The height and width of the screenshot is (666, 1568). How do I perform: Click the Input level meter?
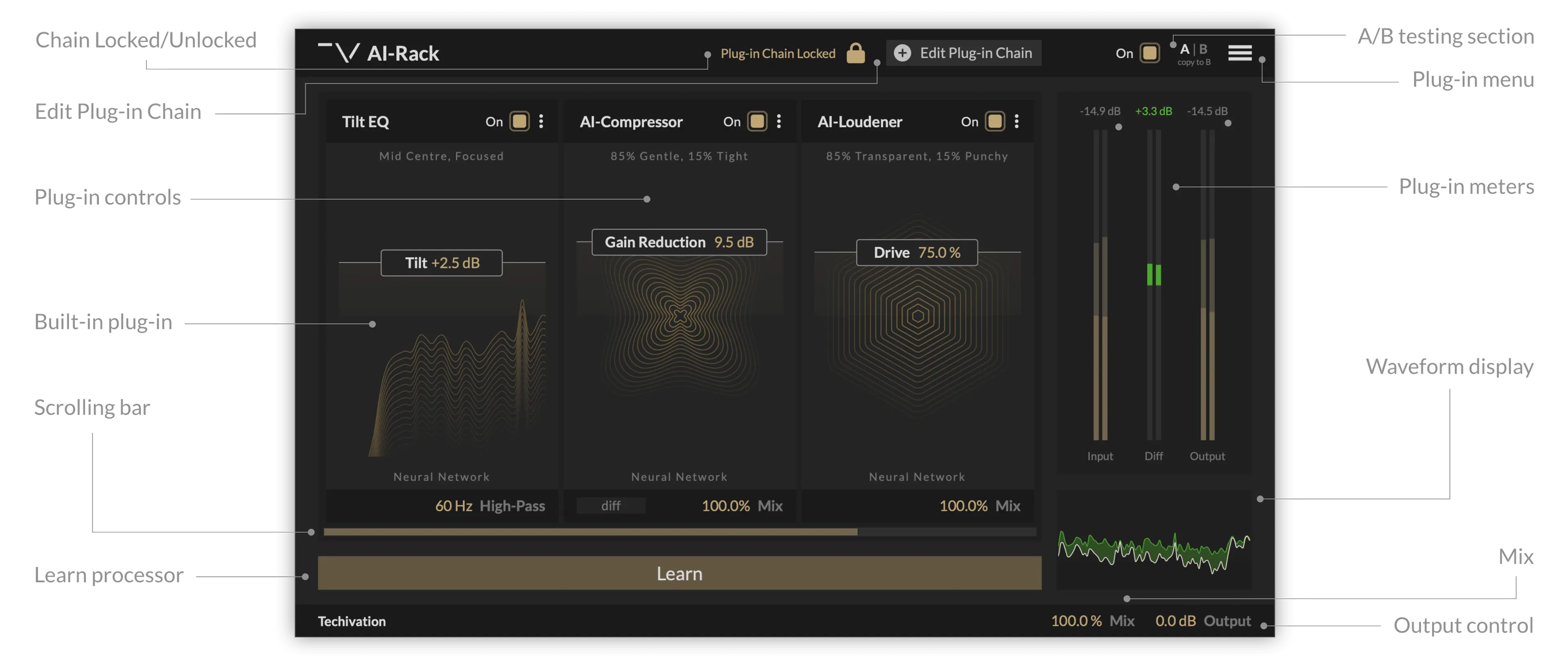point(1100,284)
